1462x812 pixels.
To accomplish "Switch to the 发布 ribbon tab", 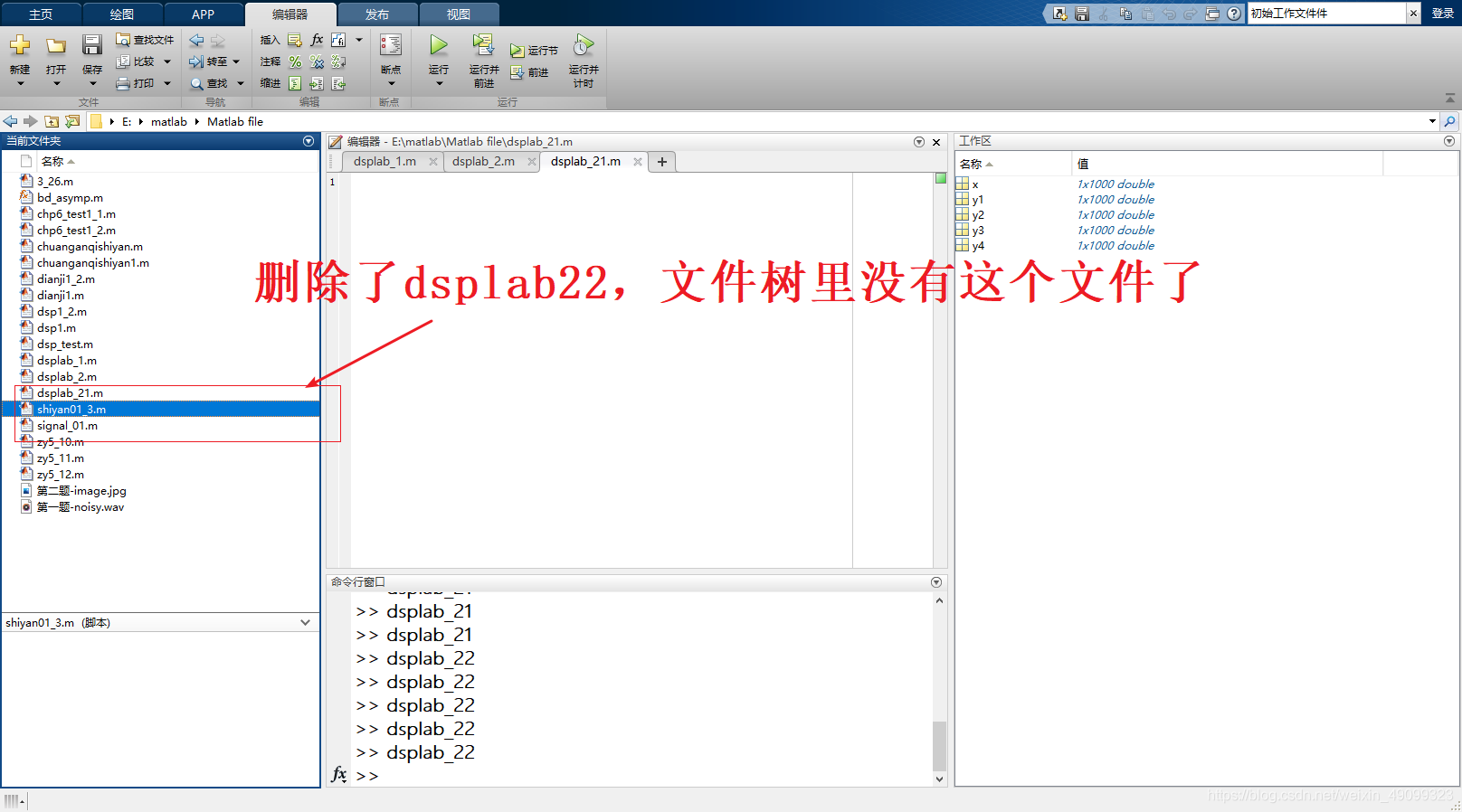I will click(377, 14).
